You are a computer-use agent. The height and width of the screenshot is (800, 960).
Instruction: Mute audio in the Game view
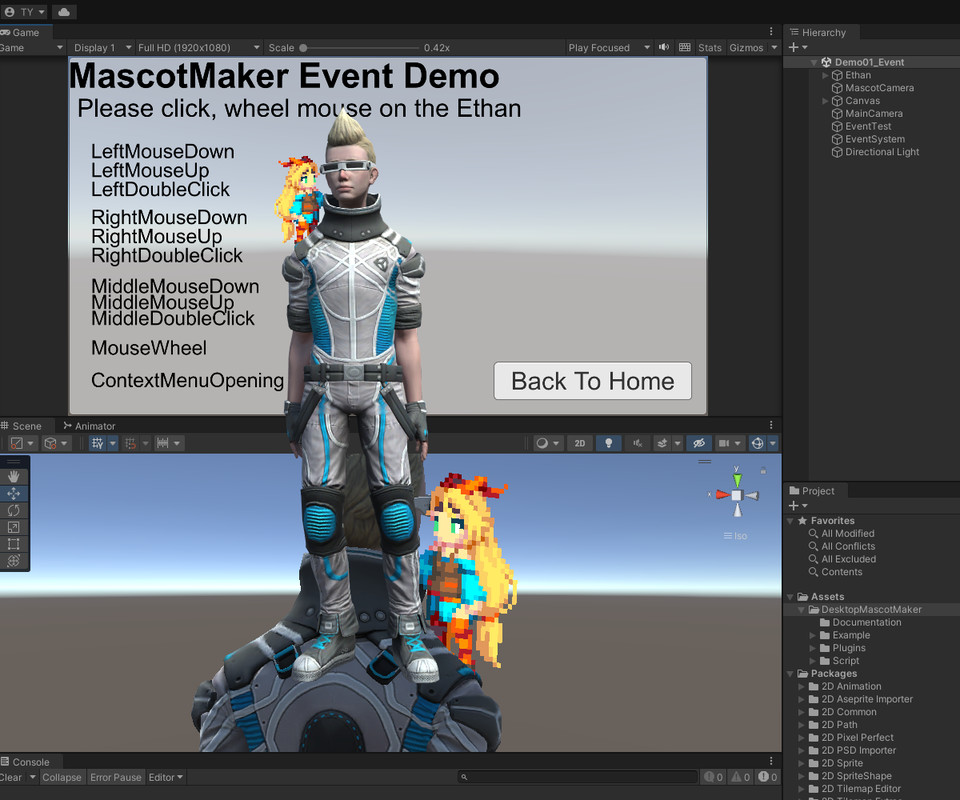(662, 47)
